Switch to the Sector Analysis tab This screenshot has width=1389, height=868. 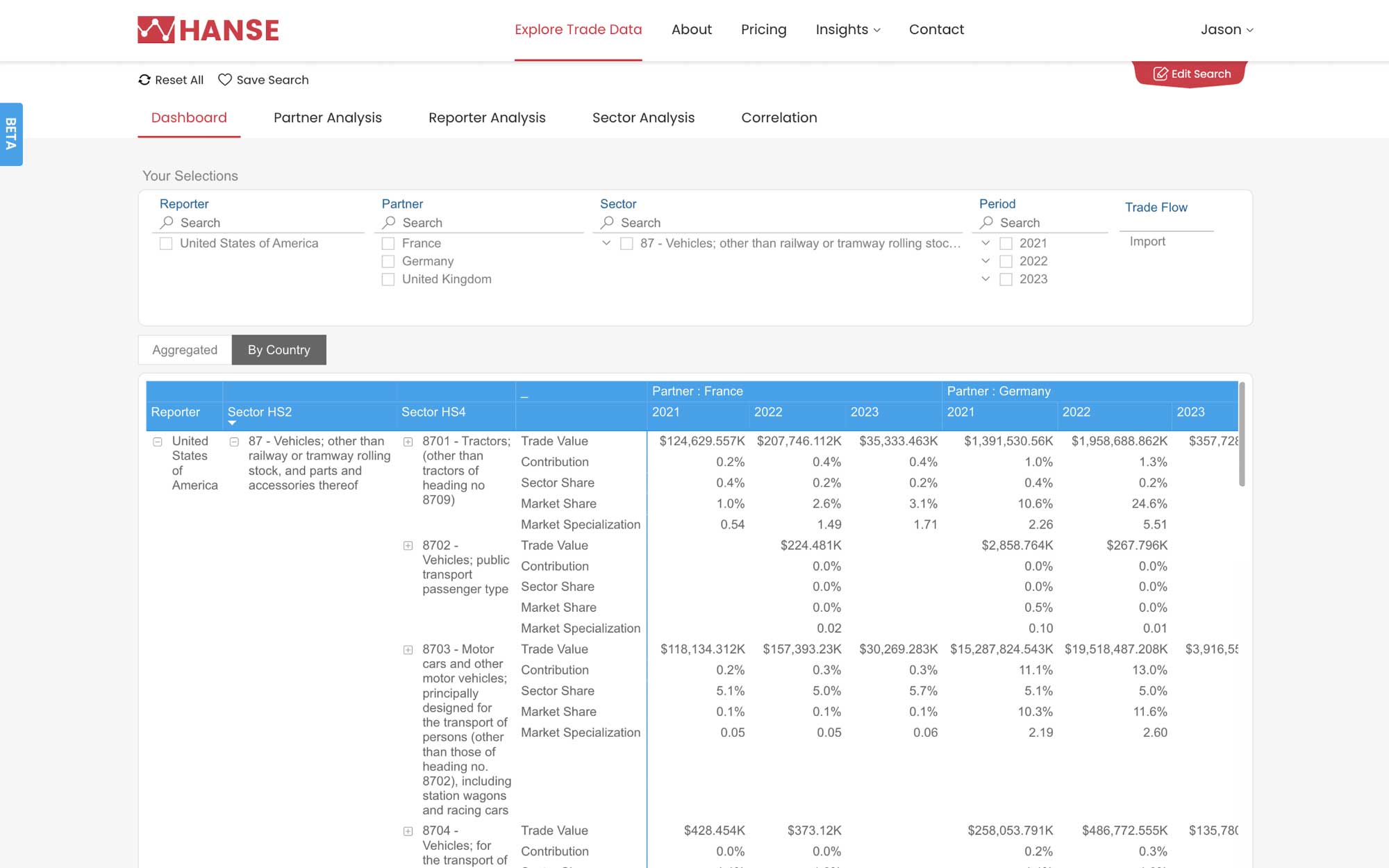pyautogui.click(x=643, y=118)
